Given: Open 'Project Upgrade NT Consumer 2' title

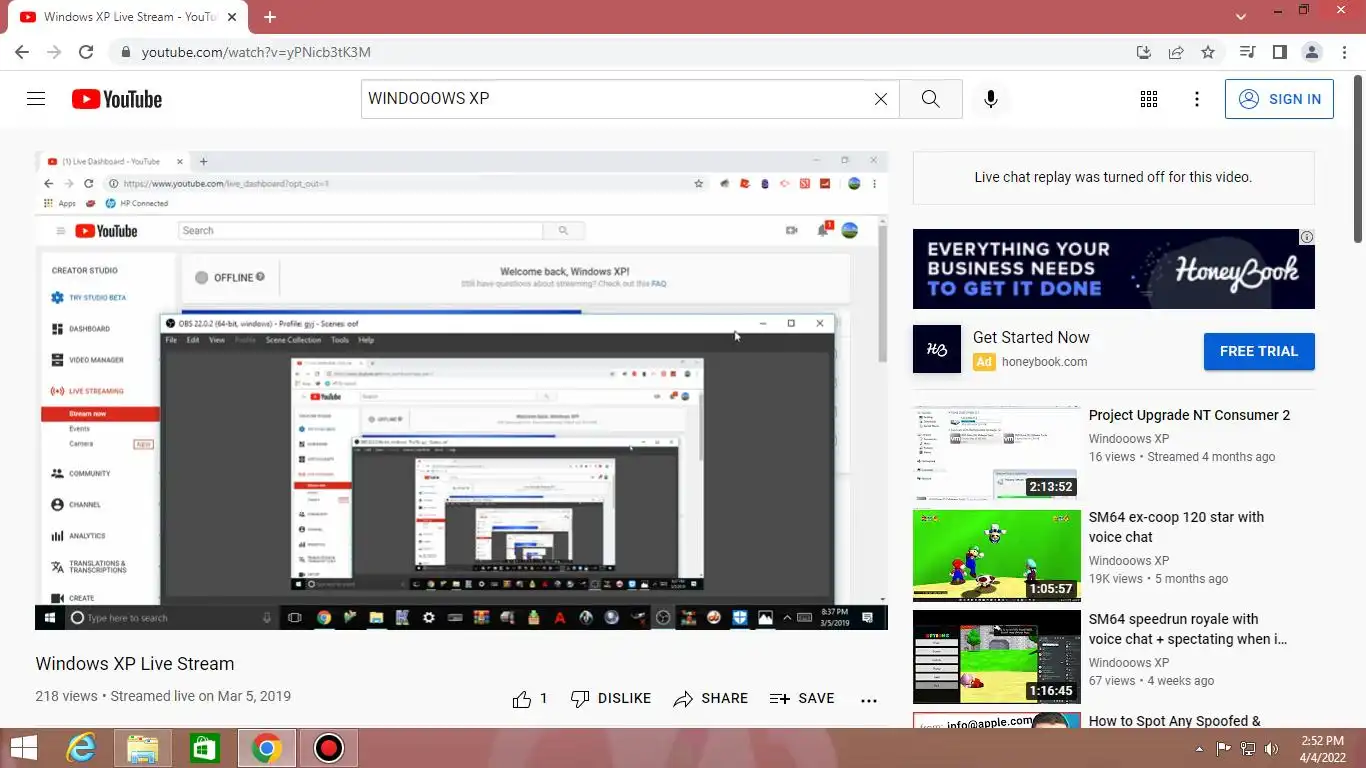Looking at the screenshot, I should [x=1189, y=415].
